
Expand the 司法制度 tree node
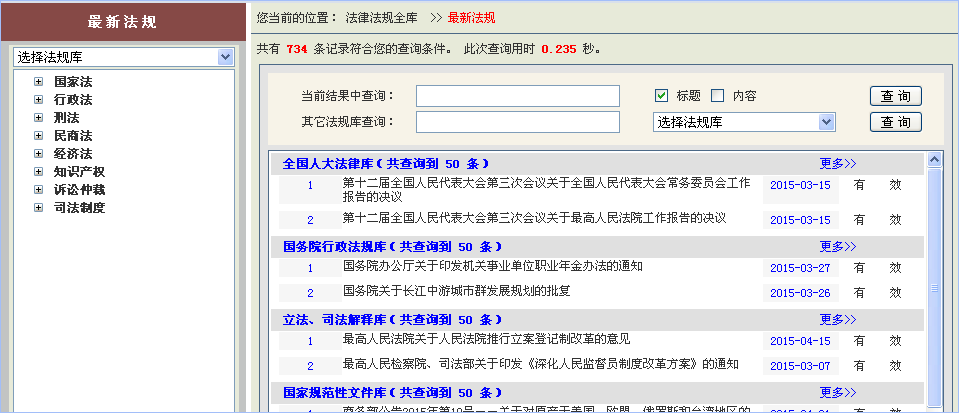pos(39,207)
